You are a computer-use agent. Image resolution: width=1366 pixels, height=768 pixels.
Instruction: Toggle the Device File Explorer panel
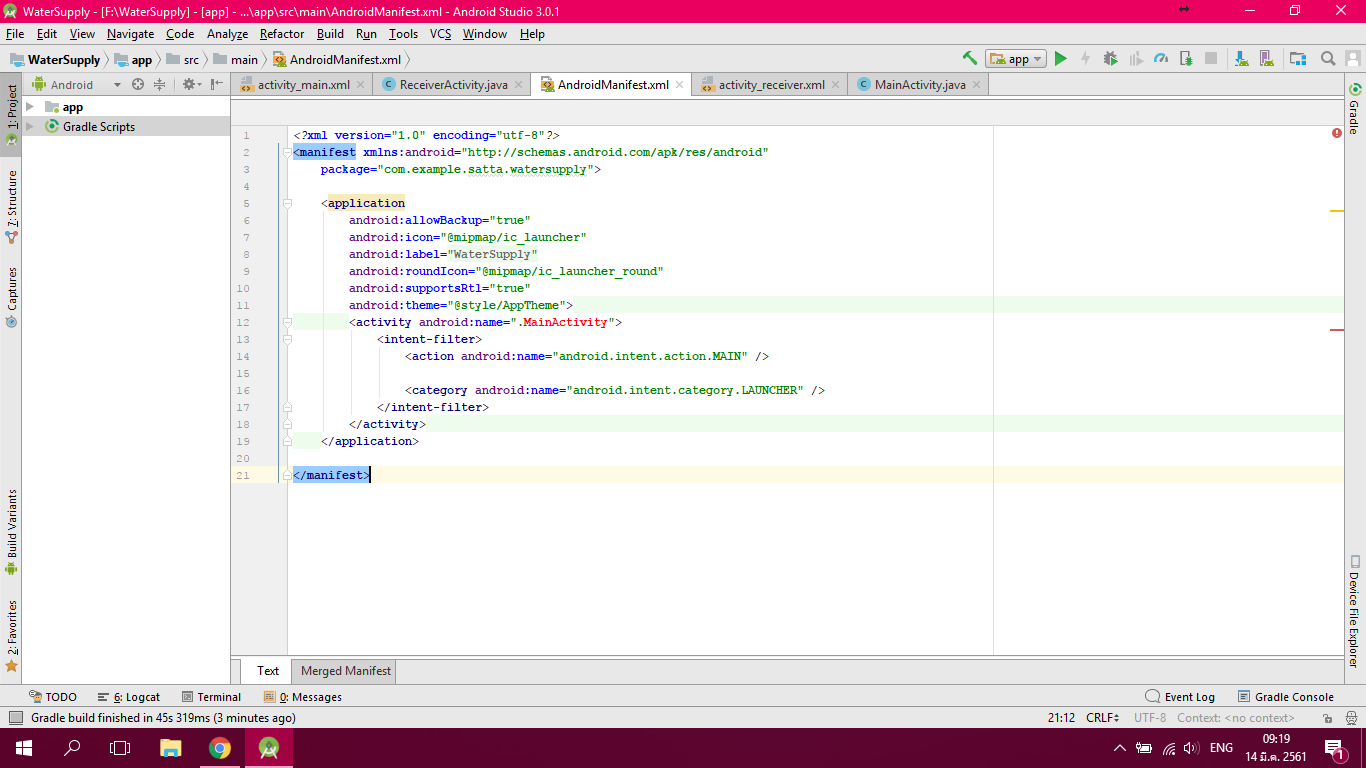coord(1354,611)
